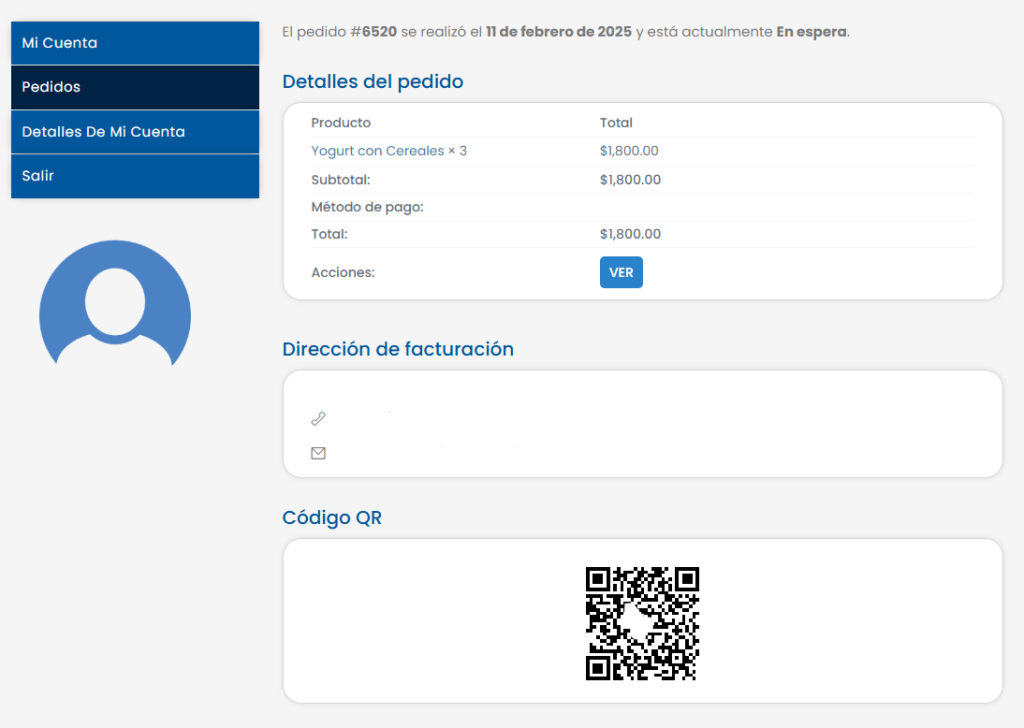1024x728 pixels.
Task: Click the En espera order status
Action: click(811, 32)
